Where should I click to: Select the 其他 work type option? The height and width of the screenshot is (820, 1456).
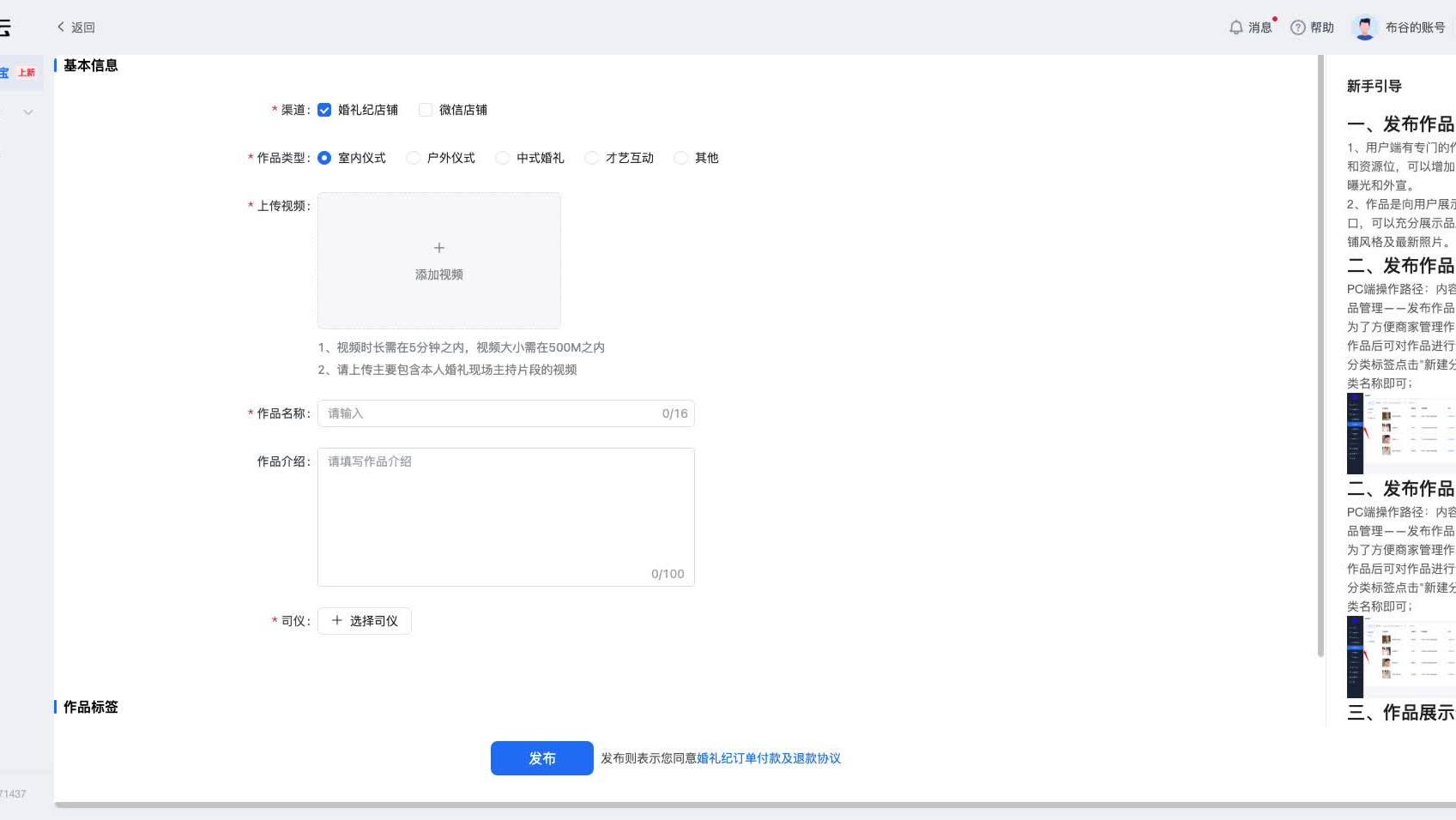tap(680, 157)
